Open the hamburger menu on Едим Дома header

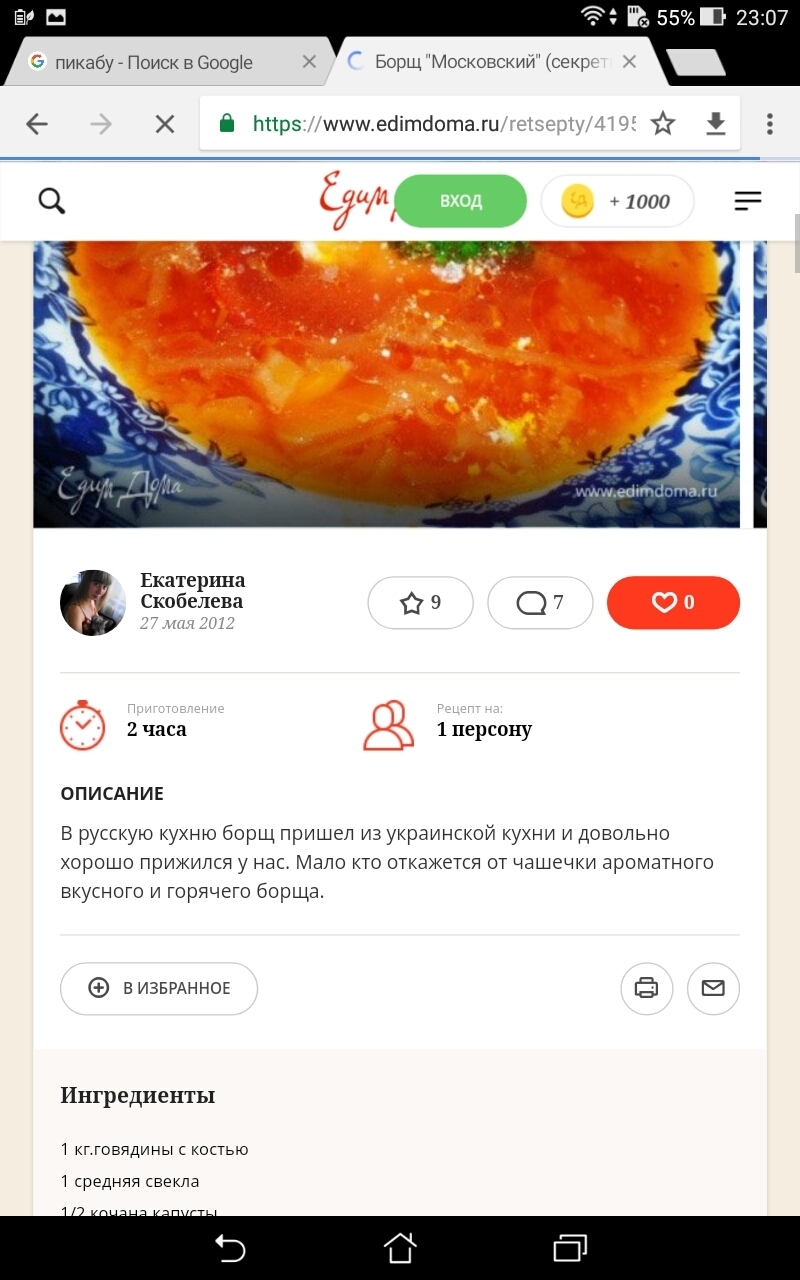748,201
